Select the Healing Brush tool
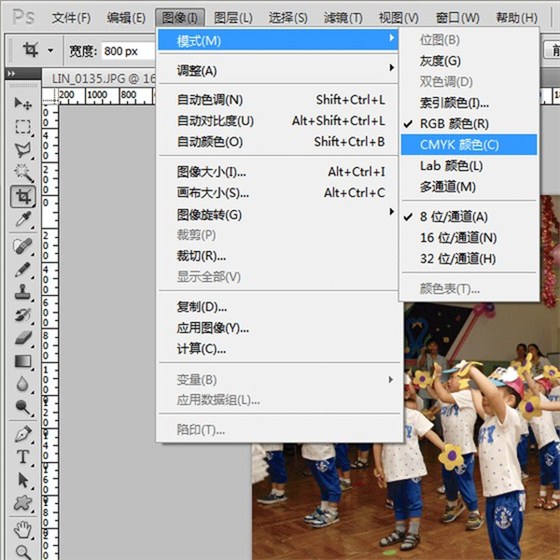 (23, 246)
